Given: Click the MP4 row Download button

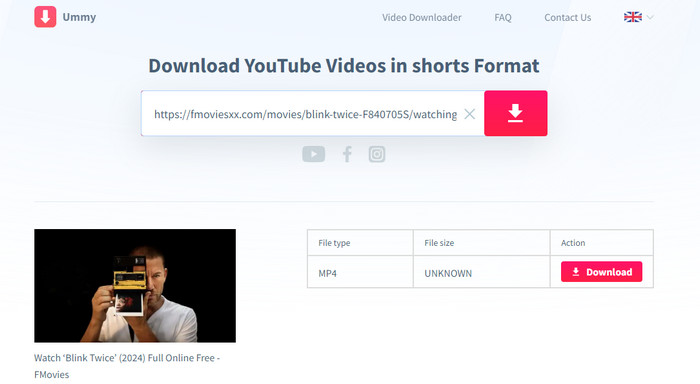Looking at the screenshot, I should pyautogui.click(x=601, y=271).
